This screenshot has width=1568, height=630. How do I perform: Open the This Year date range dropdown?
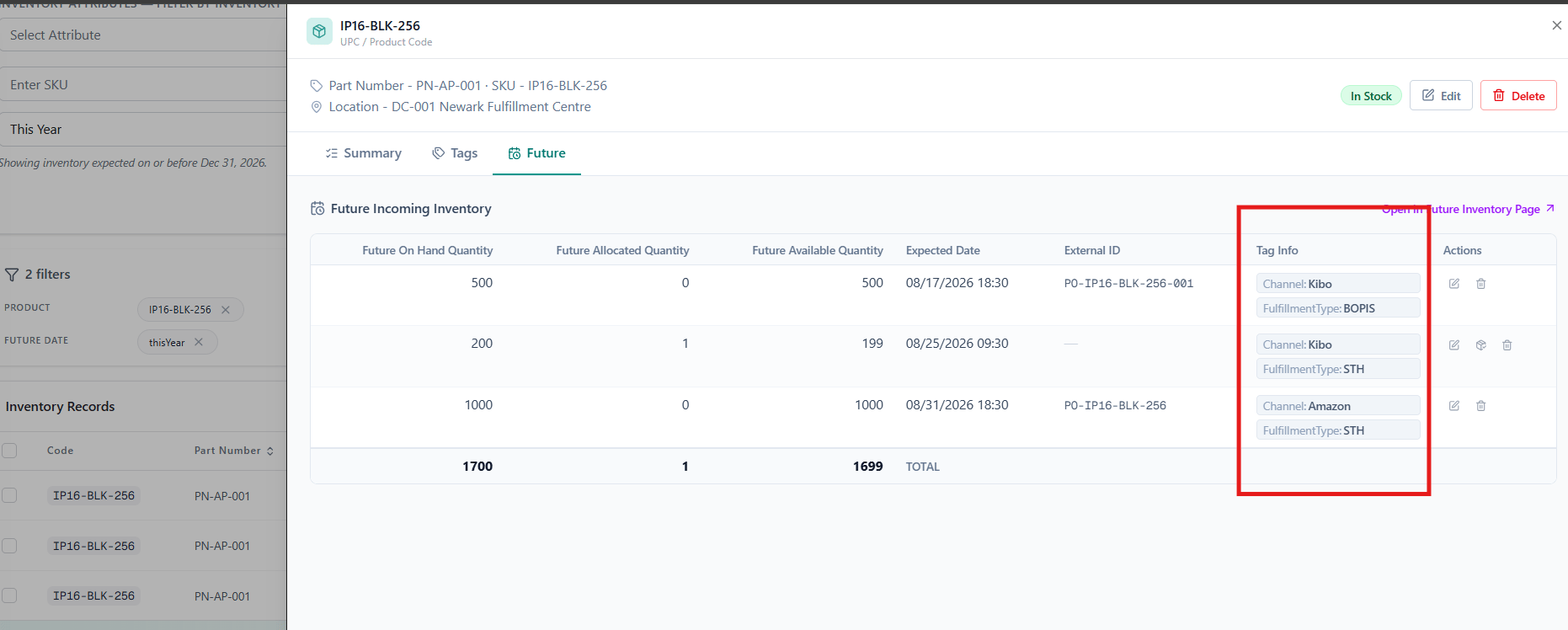[x=143, y=130]
